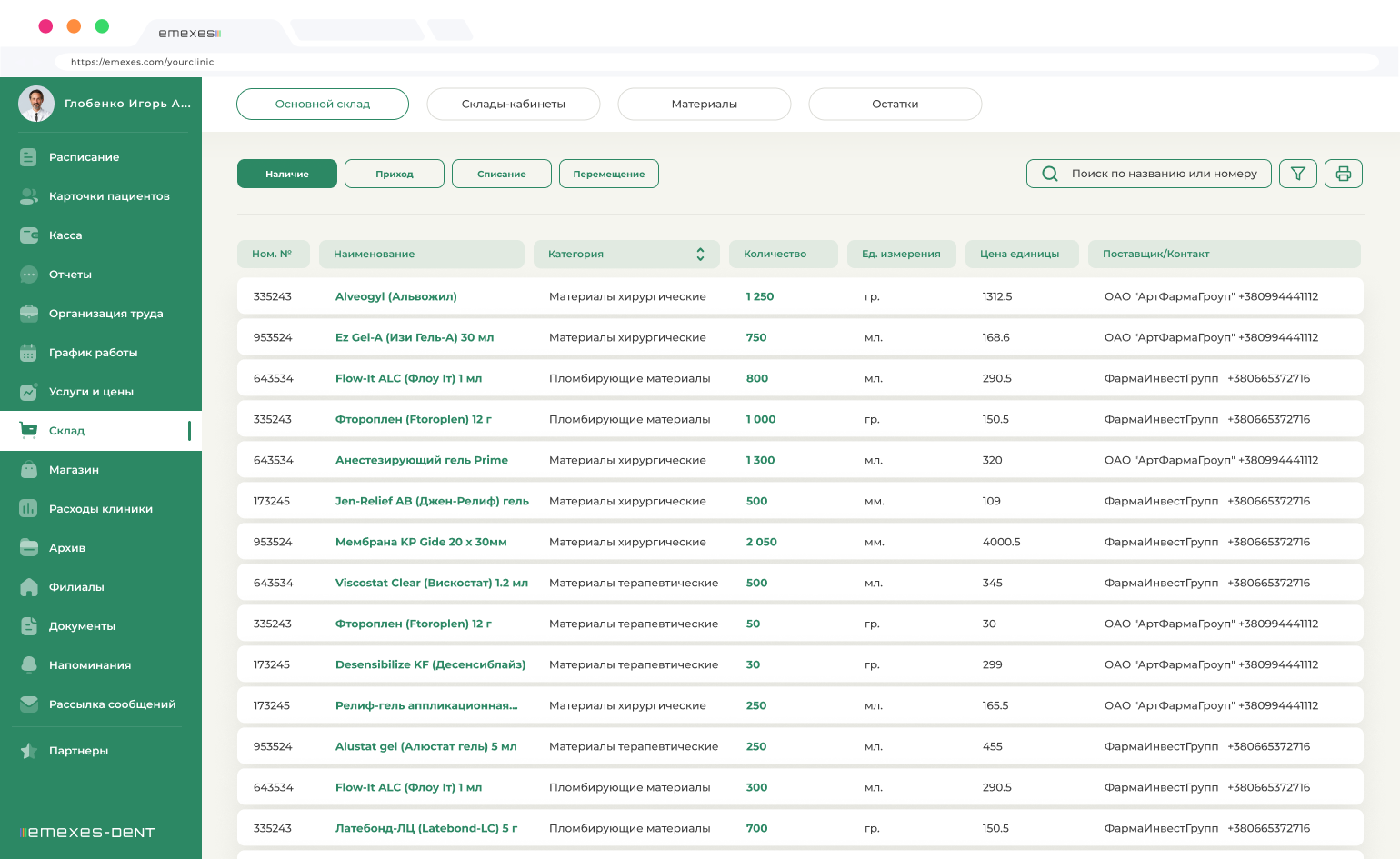Open Латебонд-ЛЦ (Latebond-LC) 5 г link

click(426, 828)
